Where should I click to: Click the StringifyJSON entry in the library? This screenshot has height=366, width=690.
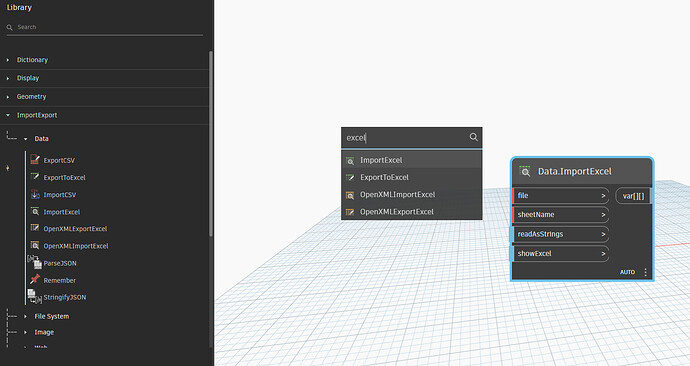pos(65,297)
